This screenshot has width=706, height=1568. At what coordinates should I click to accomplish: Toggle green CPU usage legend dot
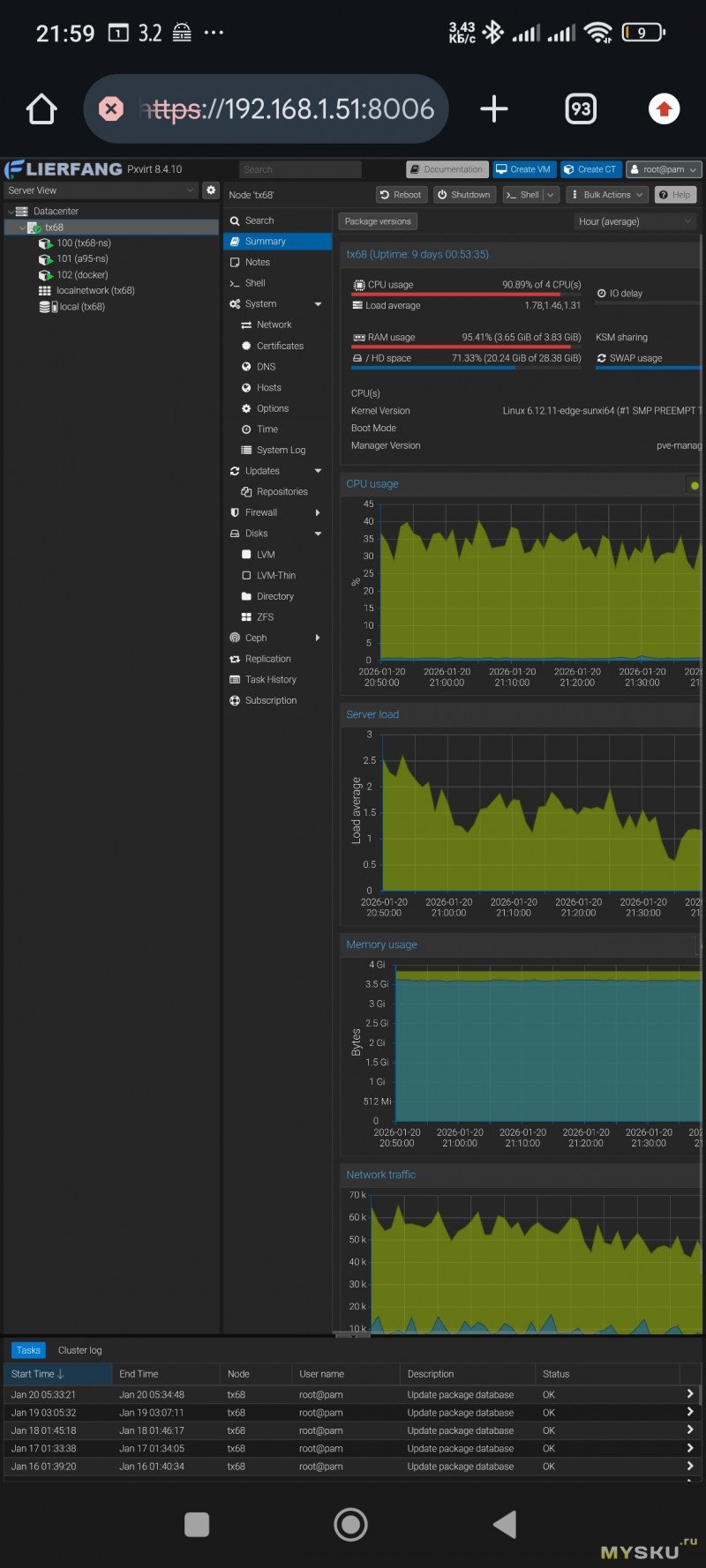coord(695,485)
